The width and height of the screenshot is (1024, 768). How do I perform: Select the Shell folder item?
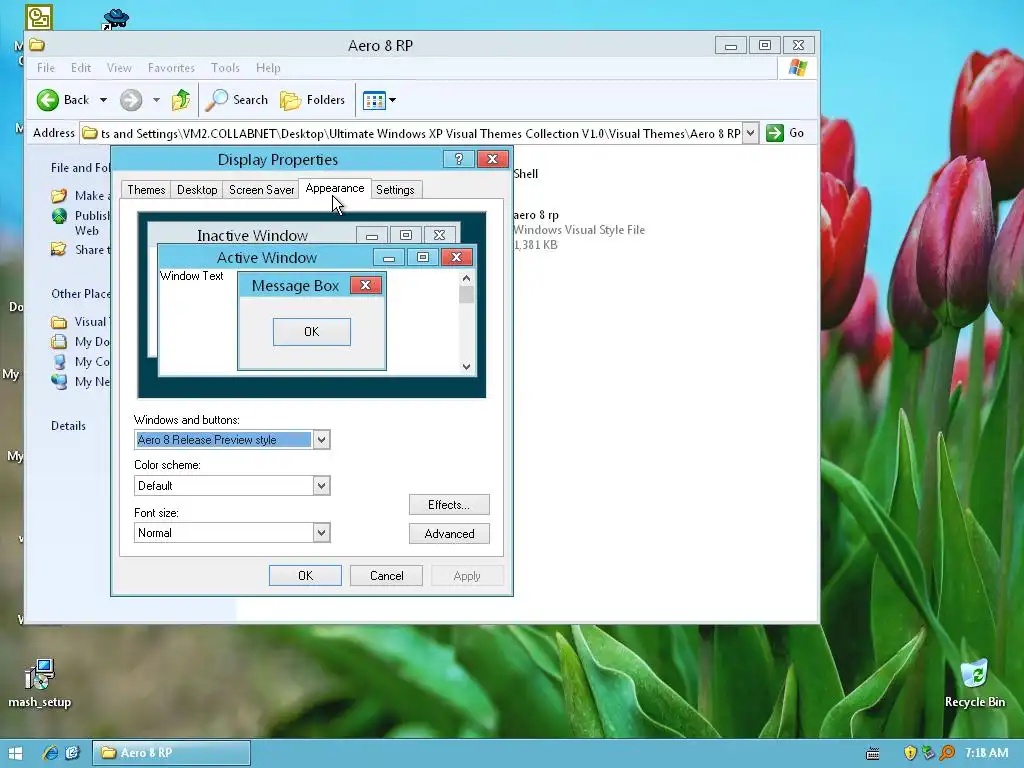pos(526,174)
